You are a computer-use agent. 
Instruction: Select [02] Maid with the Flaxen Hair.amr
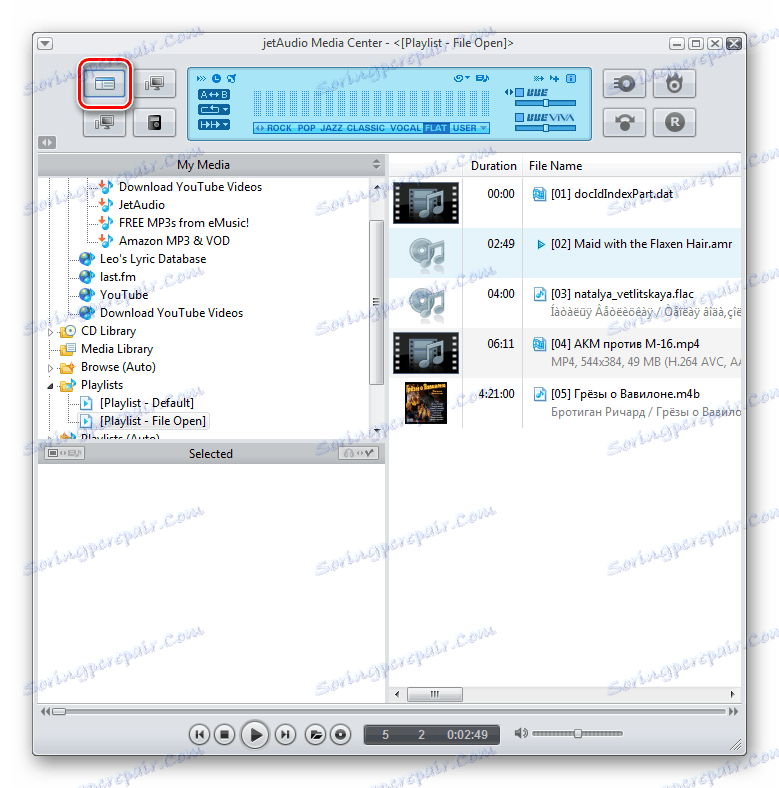click(x=641, y=244)
